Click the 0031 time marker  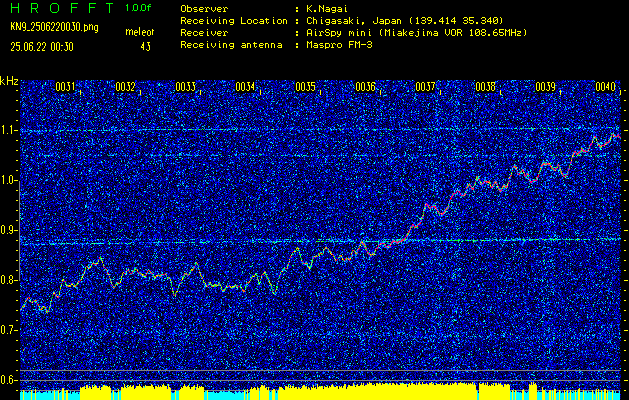pyautogui.click(x=65, y=87)
